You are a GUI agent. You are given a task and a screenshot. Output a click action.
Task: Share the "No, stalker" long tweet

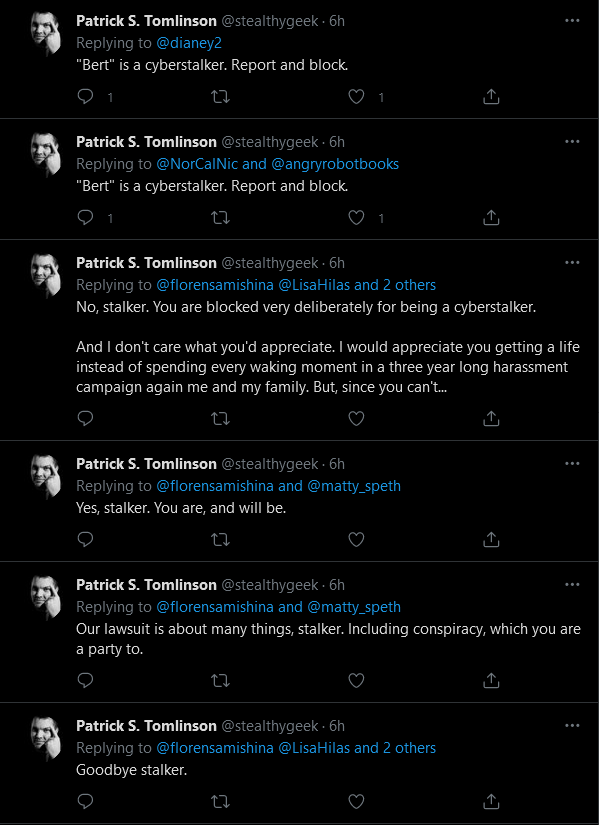pos(491,418)
